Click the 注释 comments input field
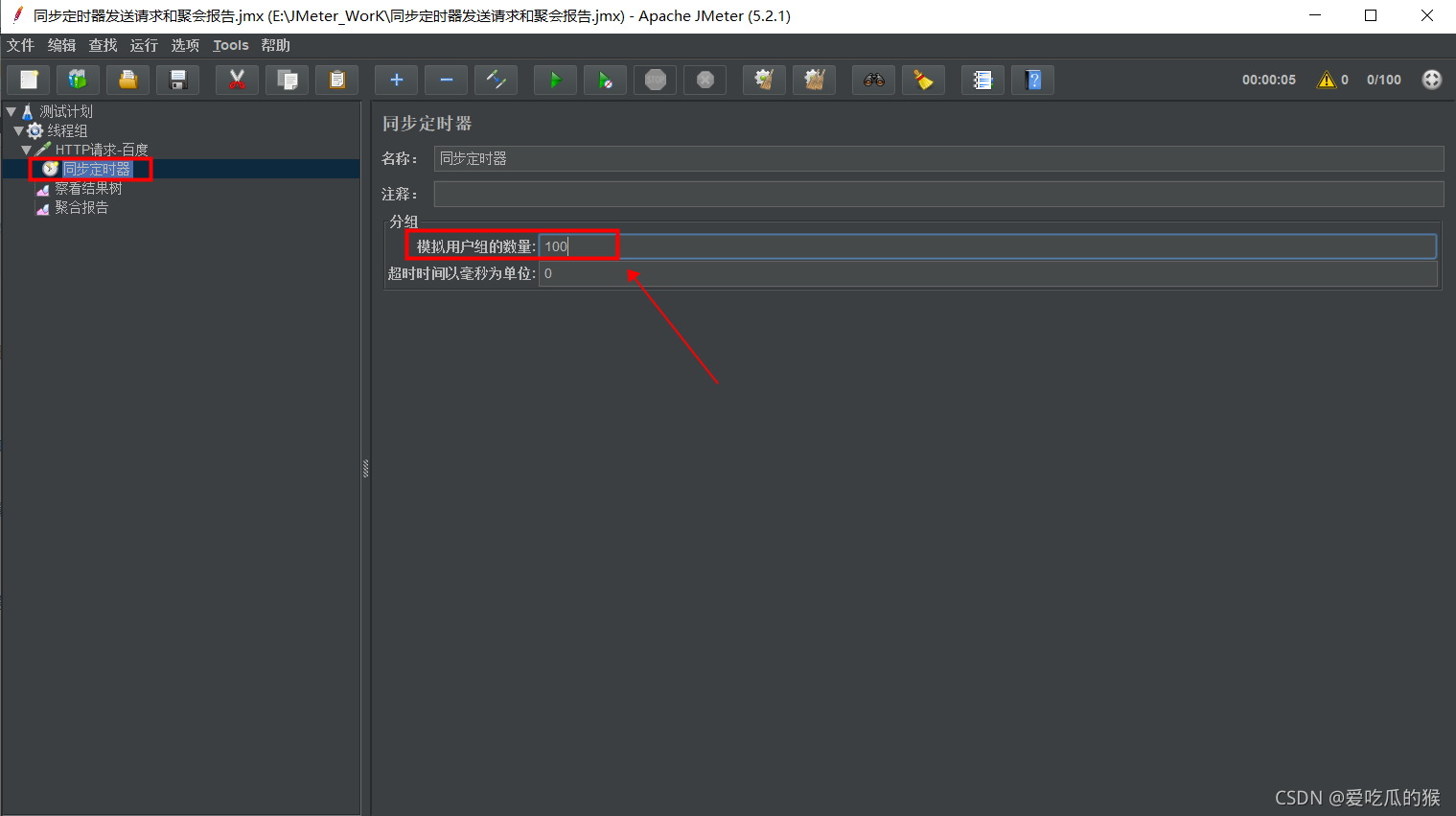The image size is (1456, 816). coord(938,194)
